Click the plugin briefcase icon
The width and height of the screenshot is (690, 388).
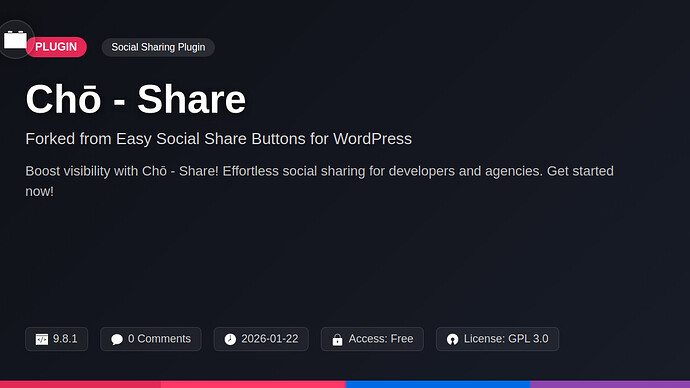[15, 40]
